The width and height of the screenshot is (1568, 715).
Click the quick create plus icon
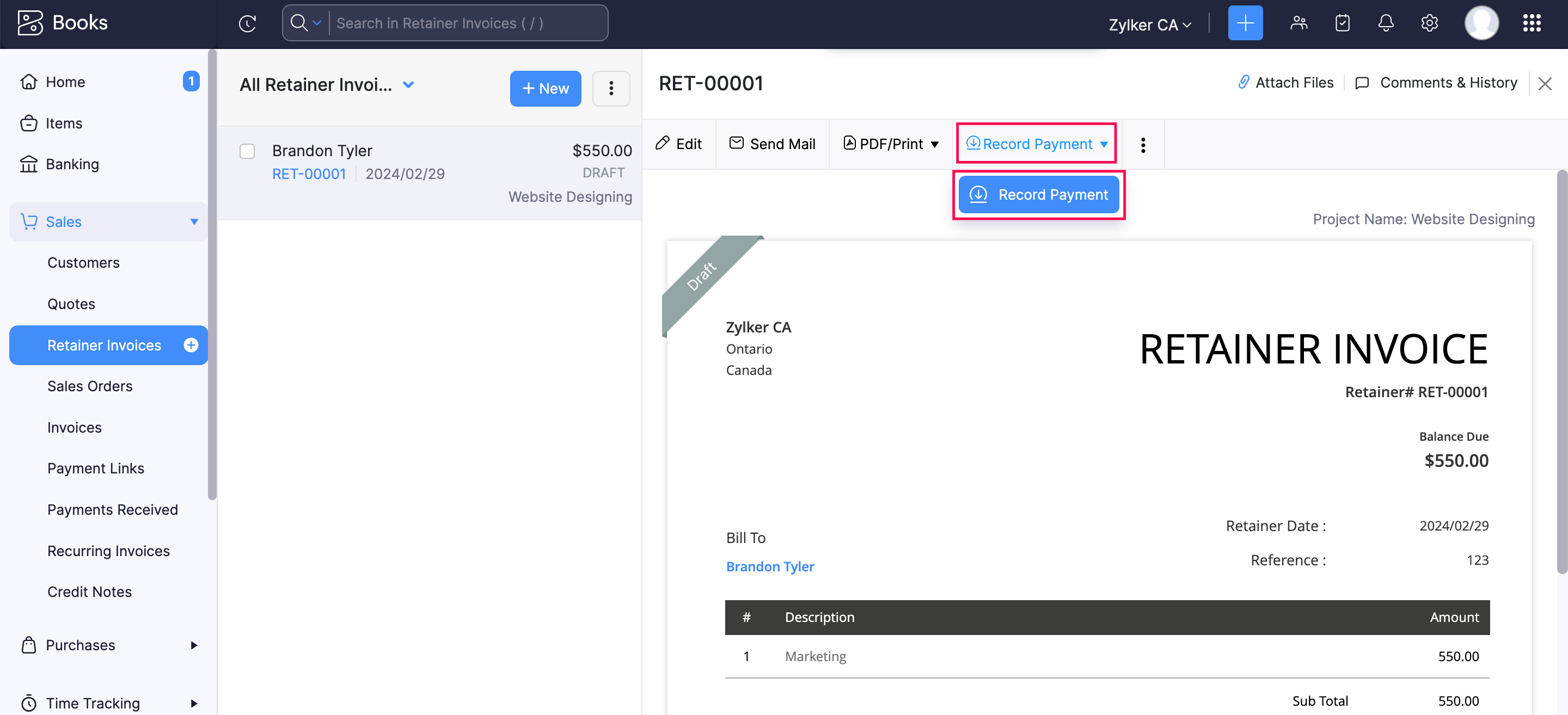[1245, 23]
